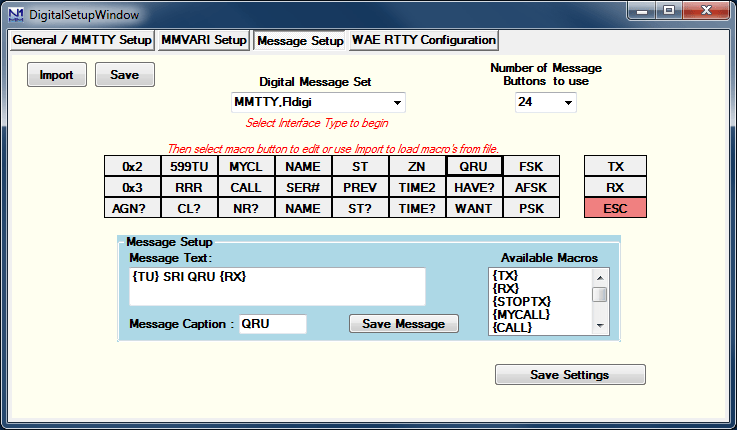Image resolution: width=737 pixels, height=430 pixels.
Task: Select the TIME? macro button
Action: pos(417,208)
